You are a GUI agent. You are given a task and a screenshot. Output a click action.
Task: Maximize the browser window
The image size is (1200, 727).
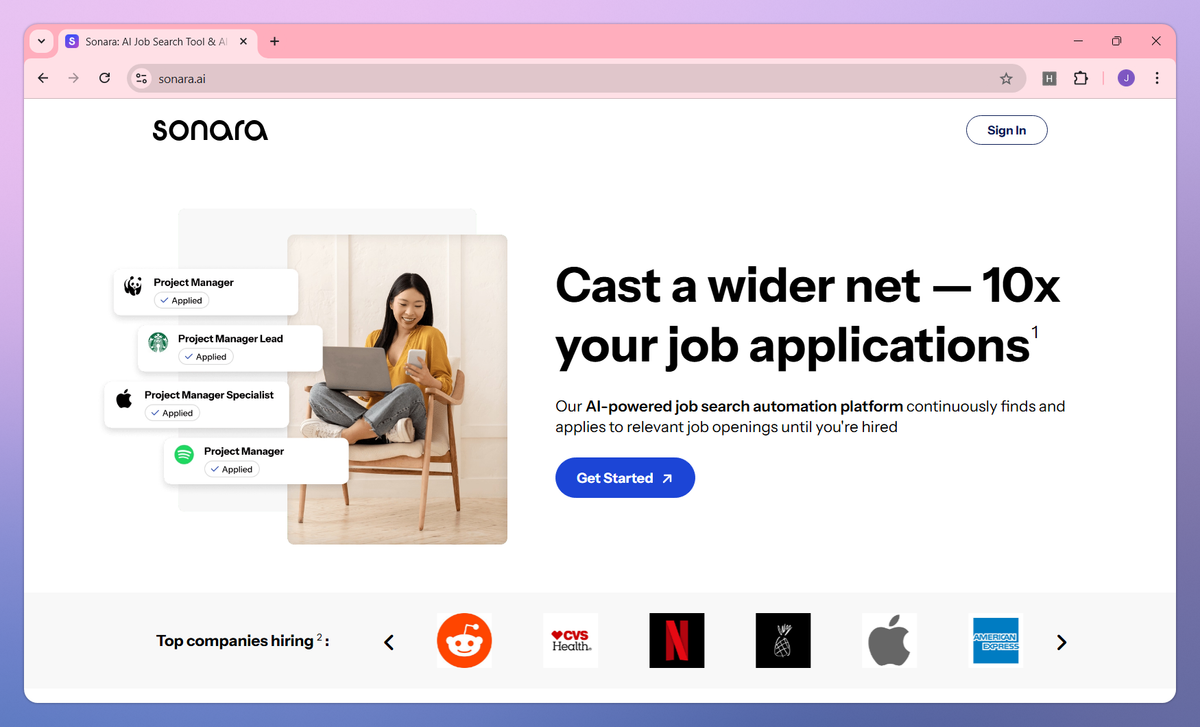[1117, 41]
